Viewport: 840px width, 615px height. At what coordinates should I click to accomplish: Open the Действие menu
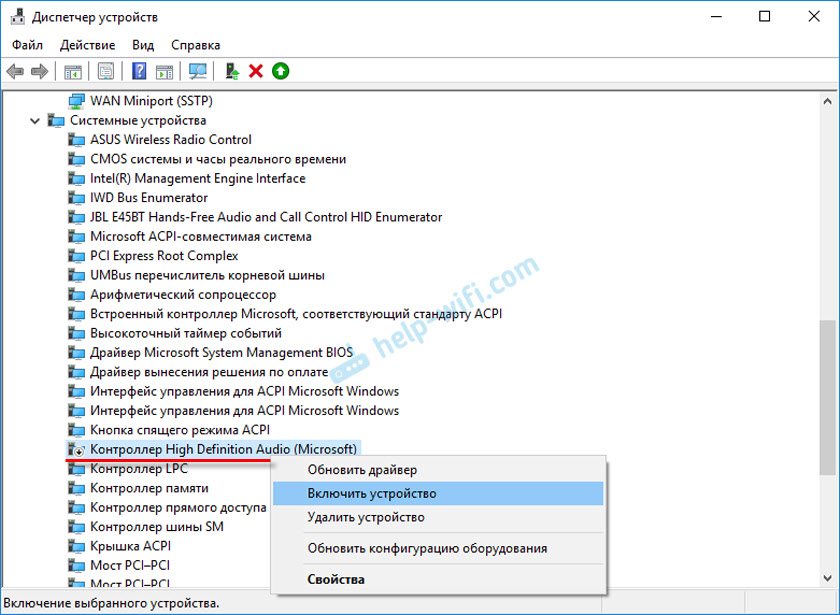87,45
